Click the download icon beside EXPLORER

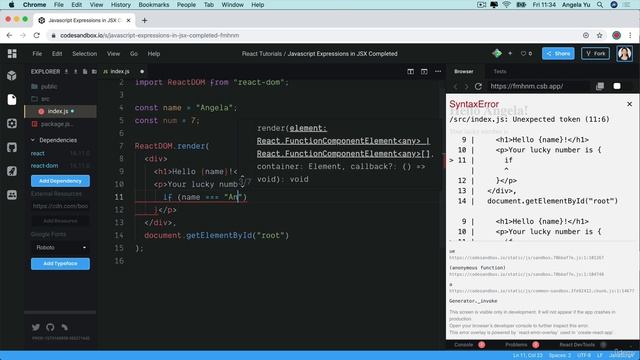coord(76,71)
